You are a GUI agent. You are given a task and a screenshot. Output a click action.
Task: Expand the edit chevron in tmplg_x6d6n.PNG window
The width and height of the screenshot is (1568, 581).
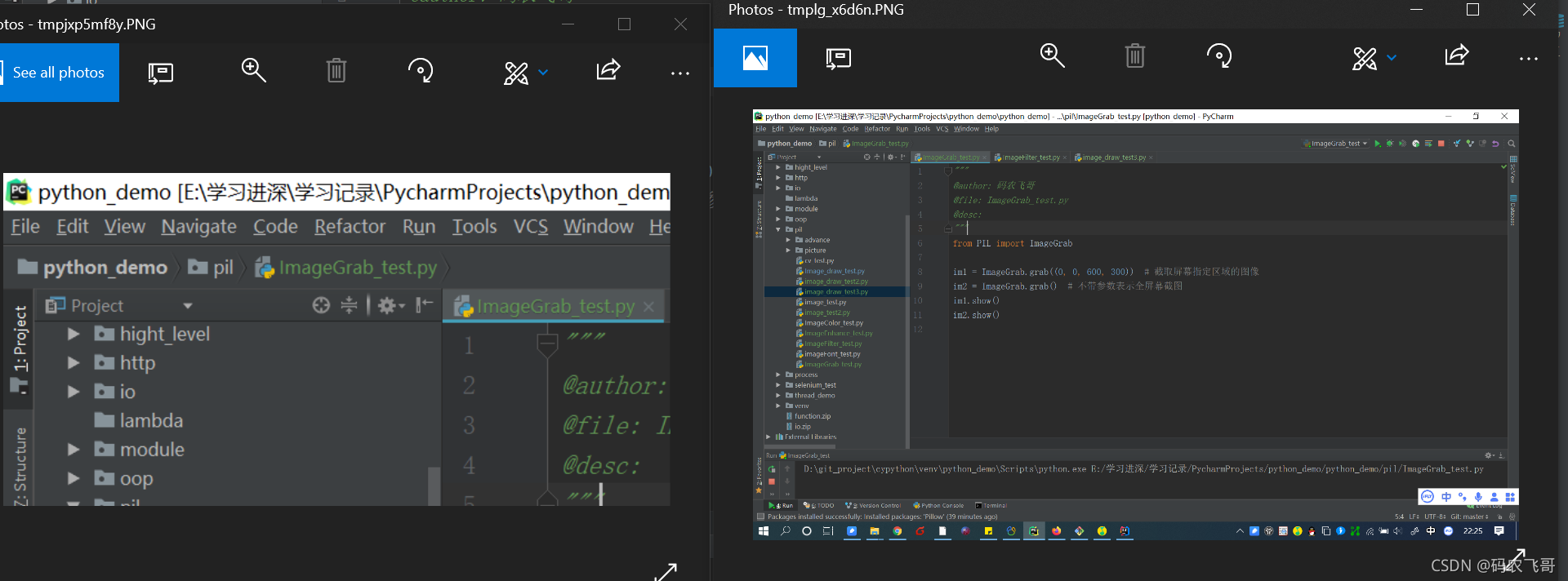point(1392,58)
